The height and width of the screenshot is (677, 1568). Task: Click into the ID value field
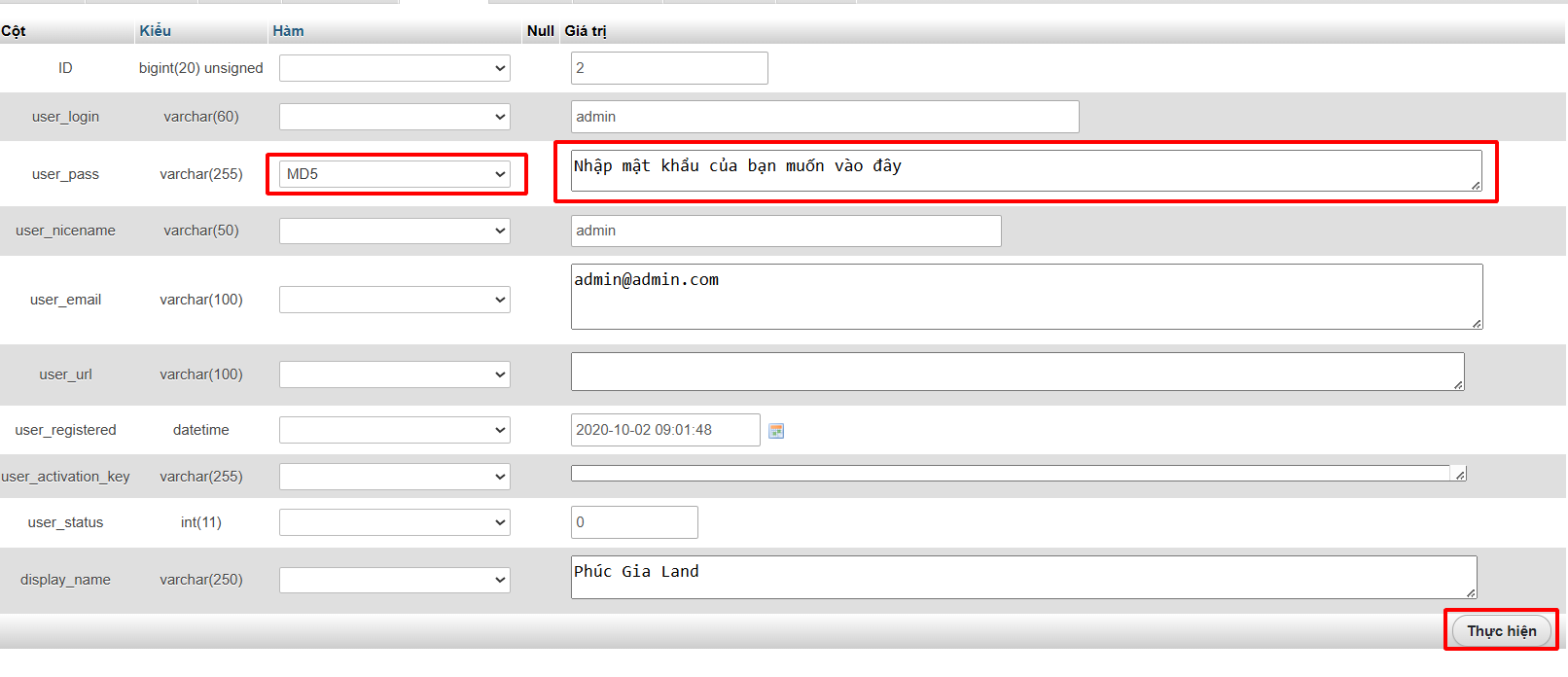668,68
